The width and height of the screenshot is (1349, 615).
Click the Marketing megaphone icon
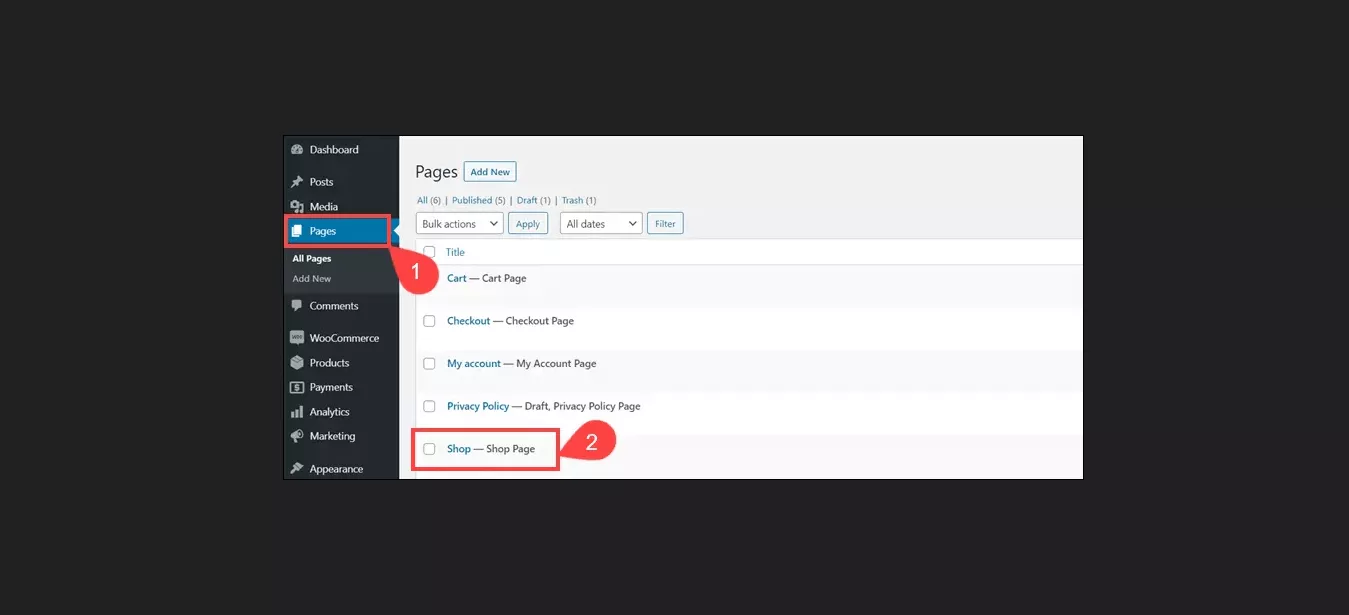click(x=297, y=436)
